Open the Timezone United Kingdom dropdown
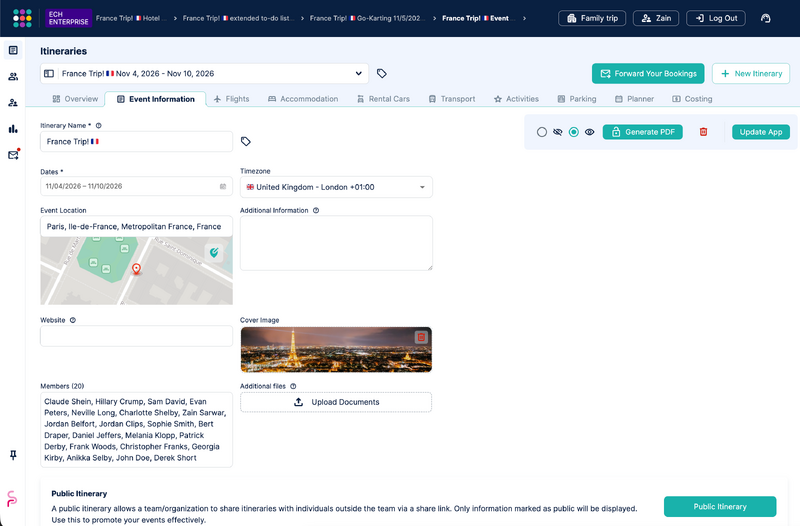This screenshot has height=526, width=800. point(336,187)
